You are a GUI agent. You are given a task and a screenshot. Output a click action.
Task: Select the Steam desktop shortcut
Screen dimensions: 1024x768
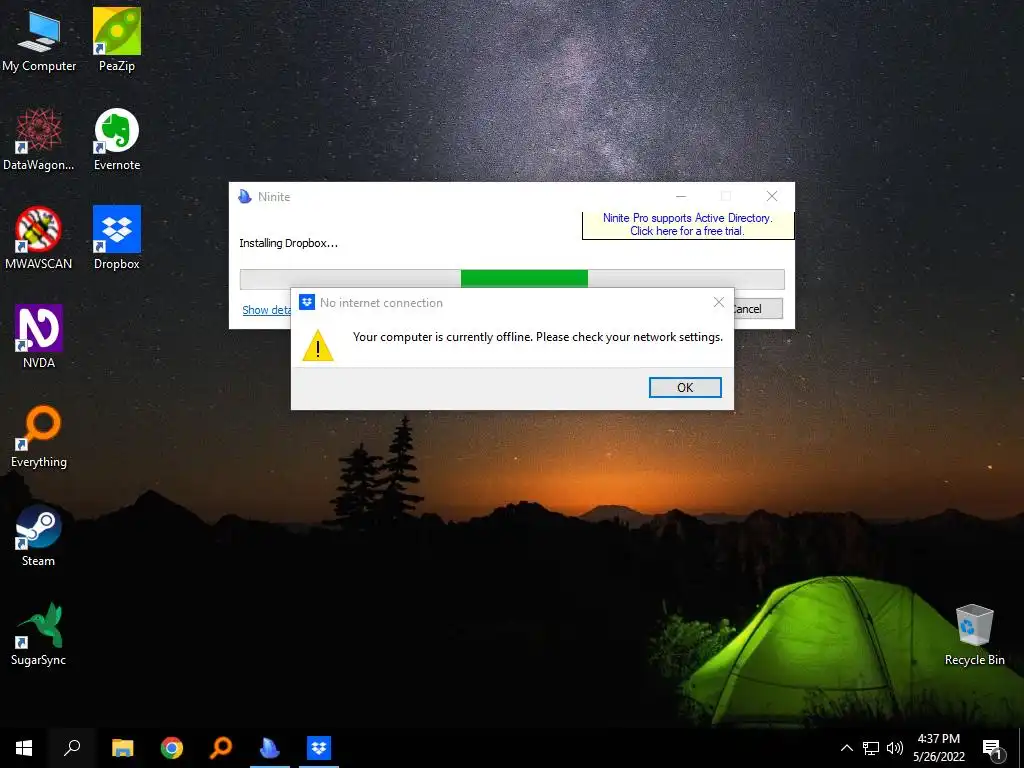click(39, 536)
